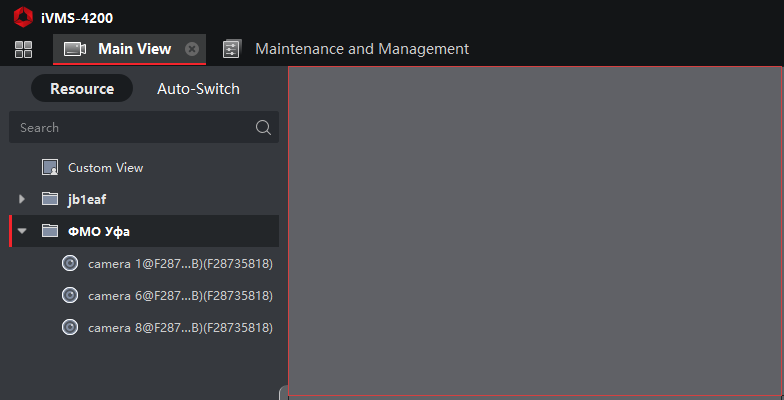This screenshot has height=400, width=784.
Task: Switch to the Auto-Switch tab
Action: pos(198,88)
